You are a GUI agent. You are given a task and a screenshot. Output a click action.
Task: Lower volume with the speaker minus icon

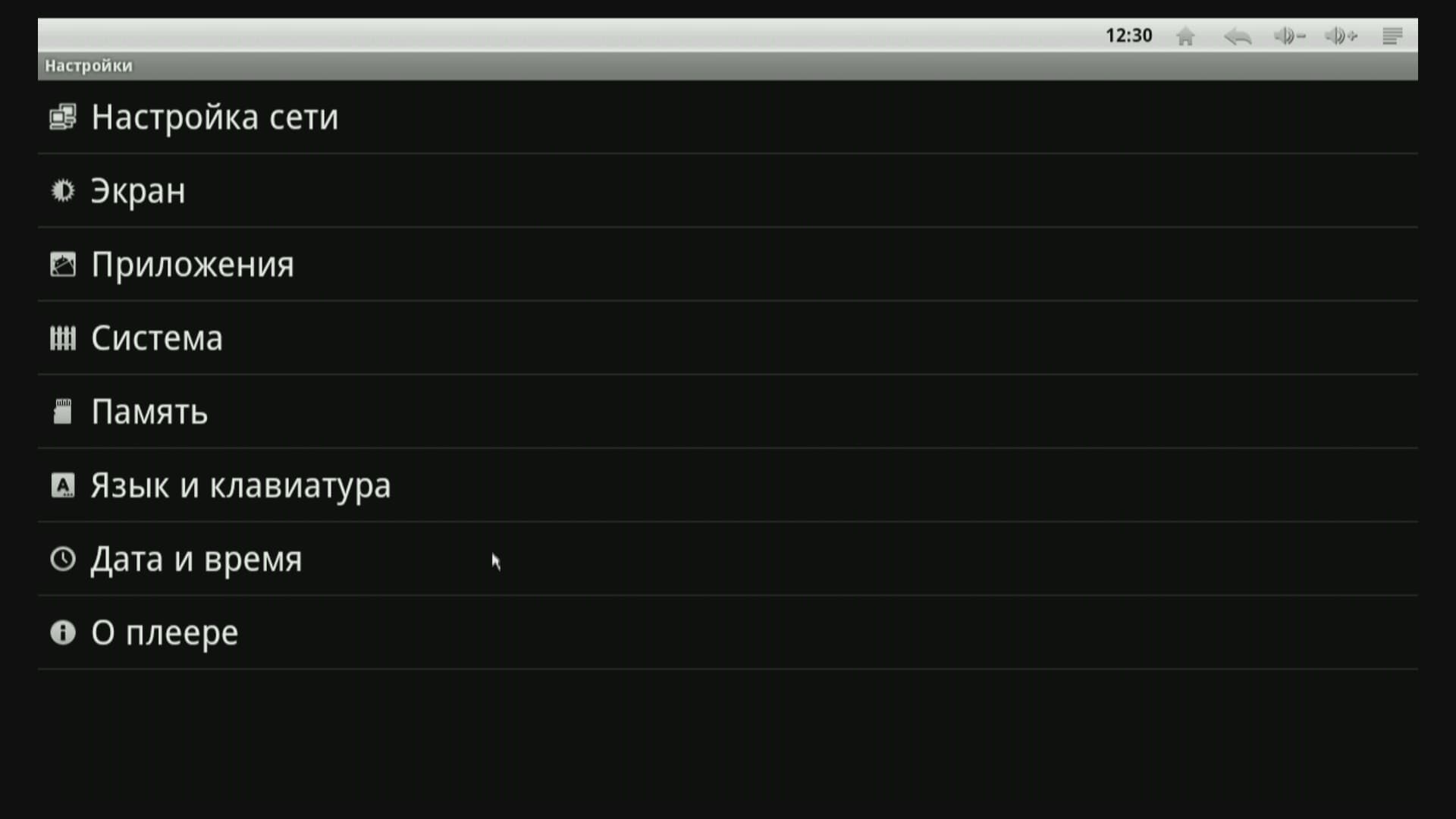1288,36
